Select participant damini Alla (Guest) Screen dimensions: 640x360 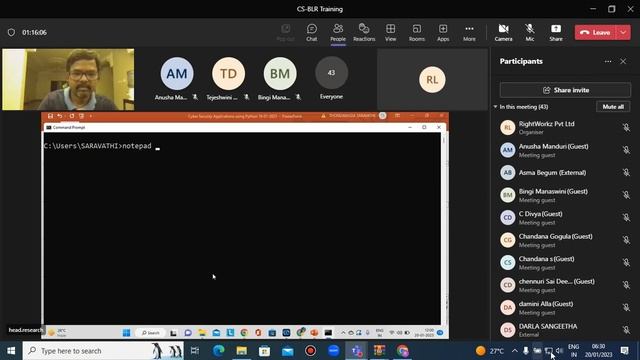click(565, 307)
